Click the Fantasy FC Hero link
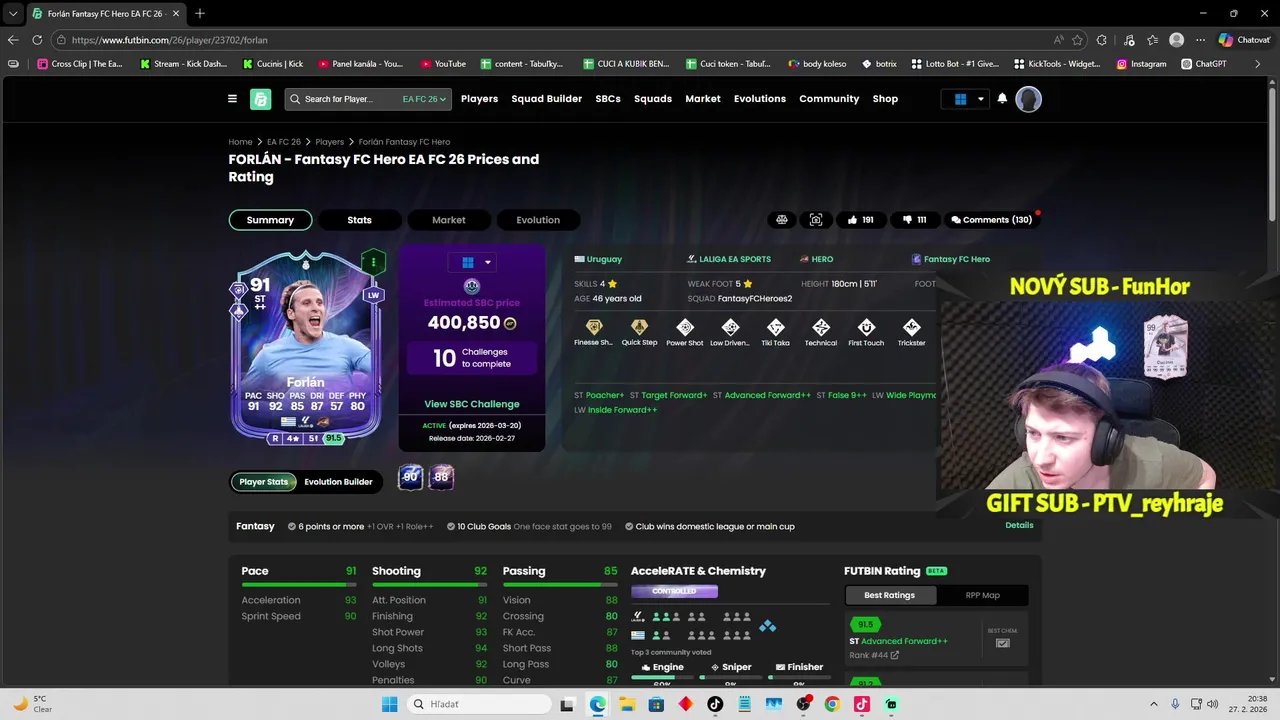1280x720 pixels. click(x=950, y=259)
